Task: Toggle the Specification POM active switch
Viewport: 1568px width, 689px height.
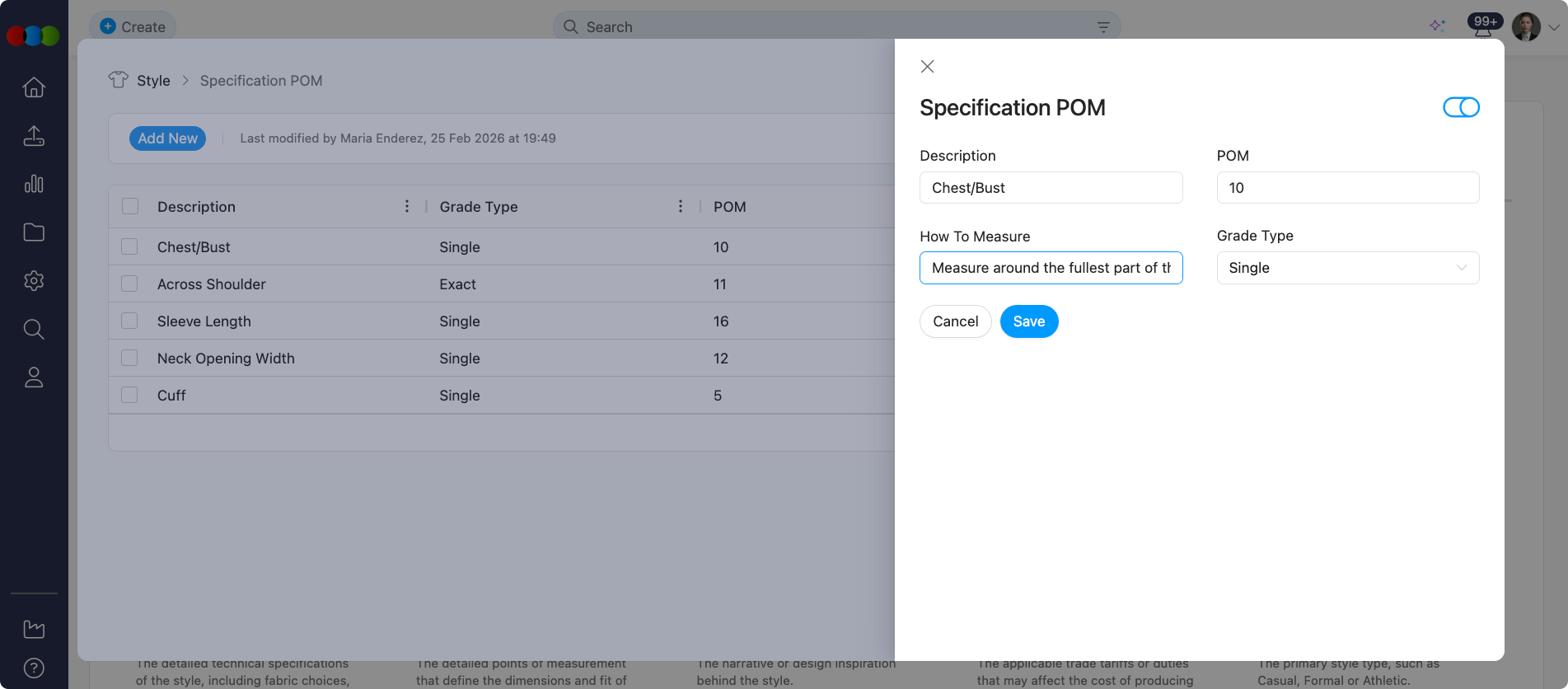Action: click(1461, 107)
